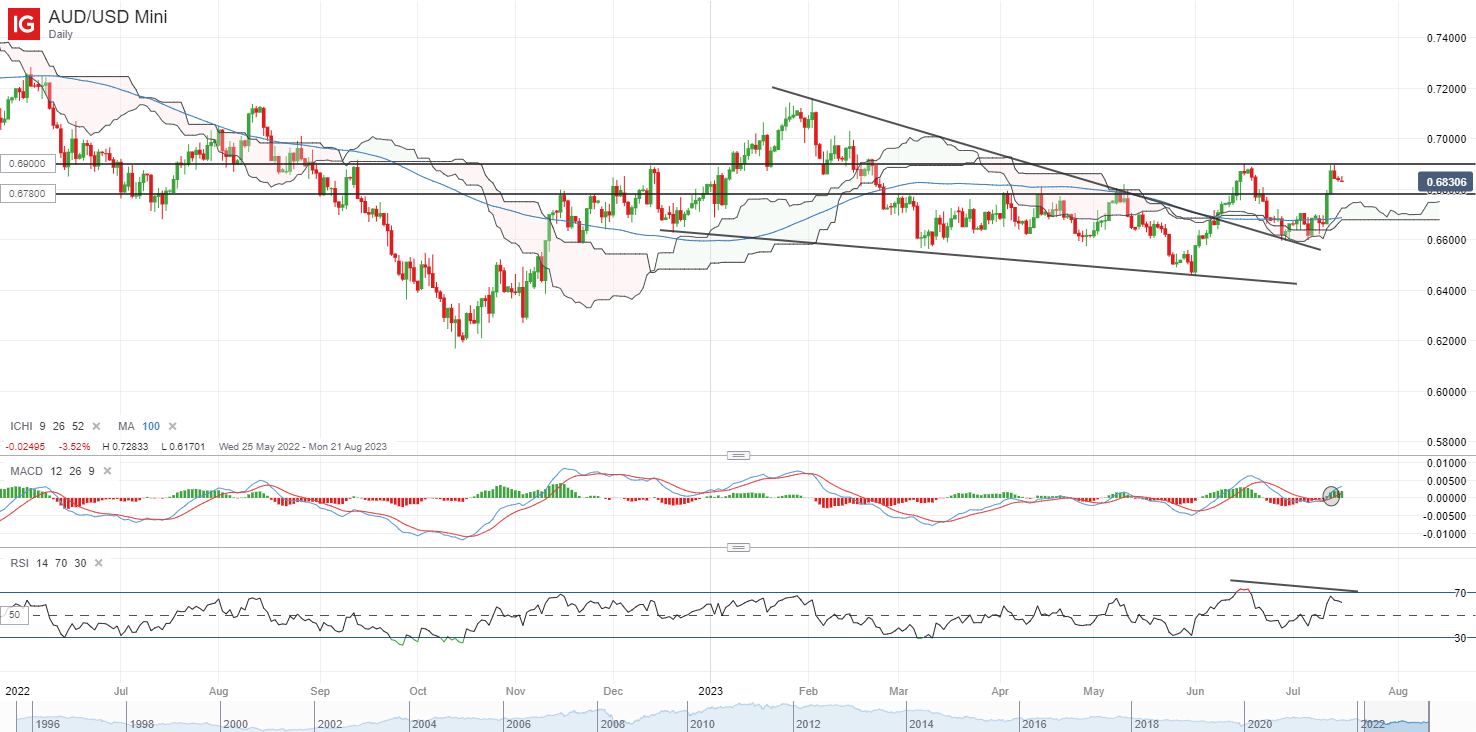Click the AUD/USD Mini market title

(108, 16)
